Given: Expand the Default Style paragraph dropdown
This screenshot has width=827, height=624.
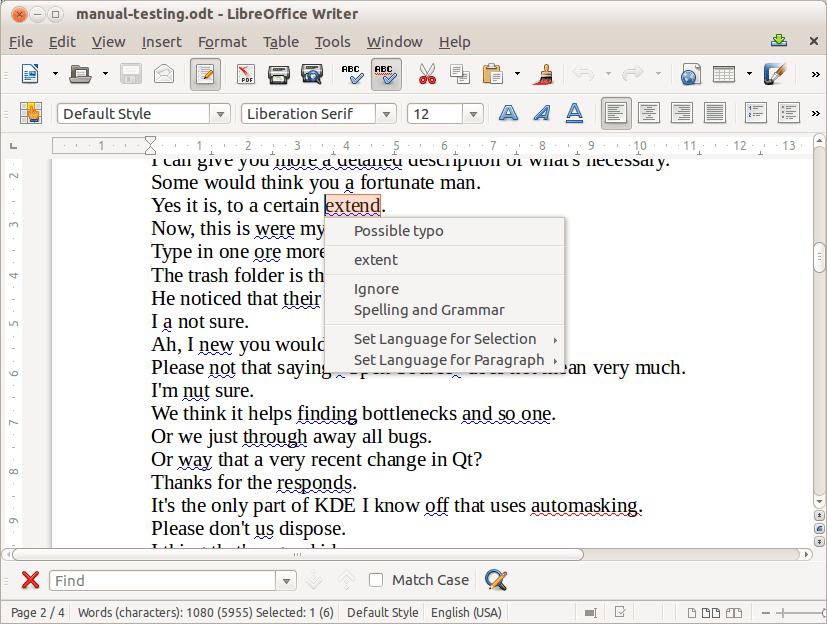Looking at the screenshot, I should tap(221, 114).
